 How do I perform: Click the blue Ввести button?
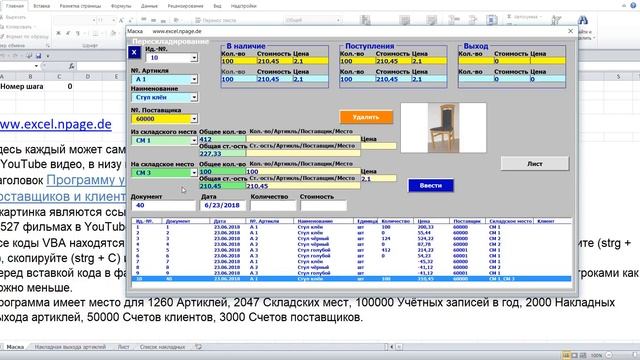pyautogui.click(x=431, y=185)
